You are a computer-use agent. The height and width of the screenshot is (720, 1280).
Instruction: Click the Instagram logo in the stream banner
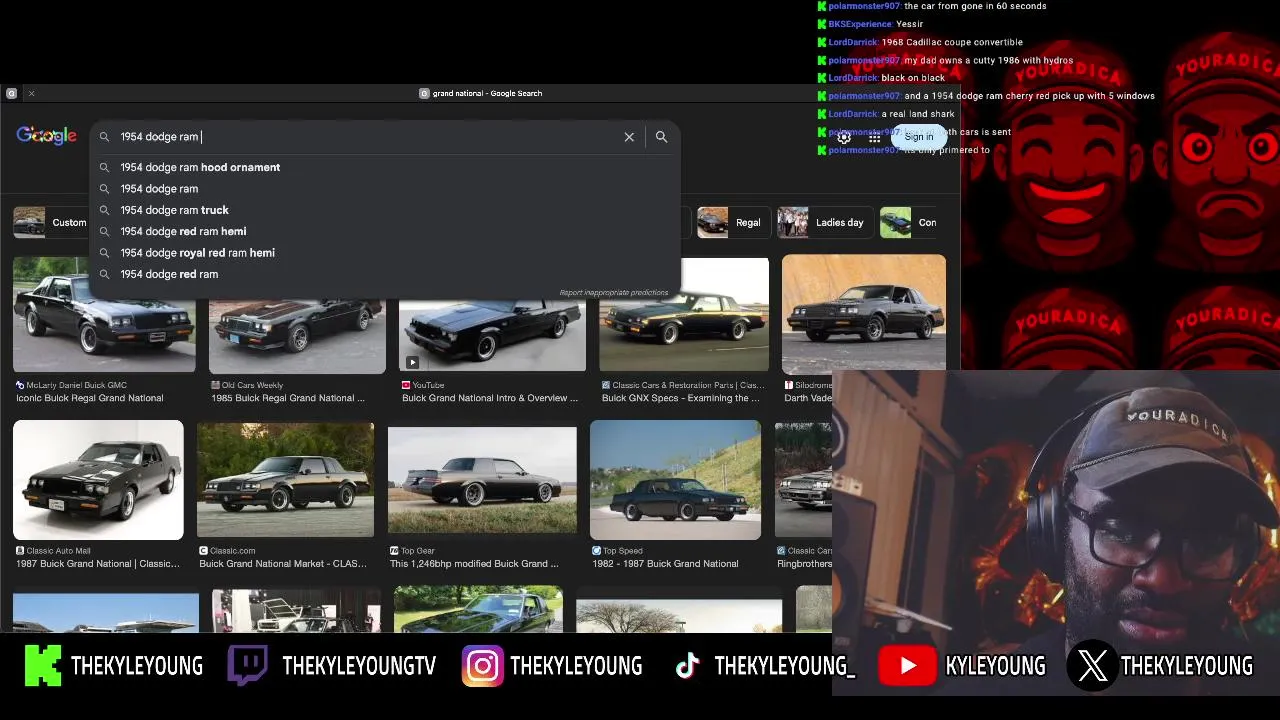482,666
